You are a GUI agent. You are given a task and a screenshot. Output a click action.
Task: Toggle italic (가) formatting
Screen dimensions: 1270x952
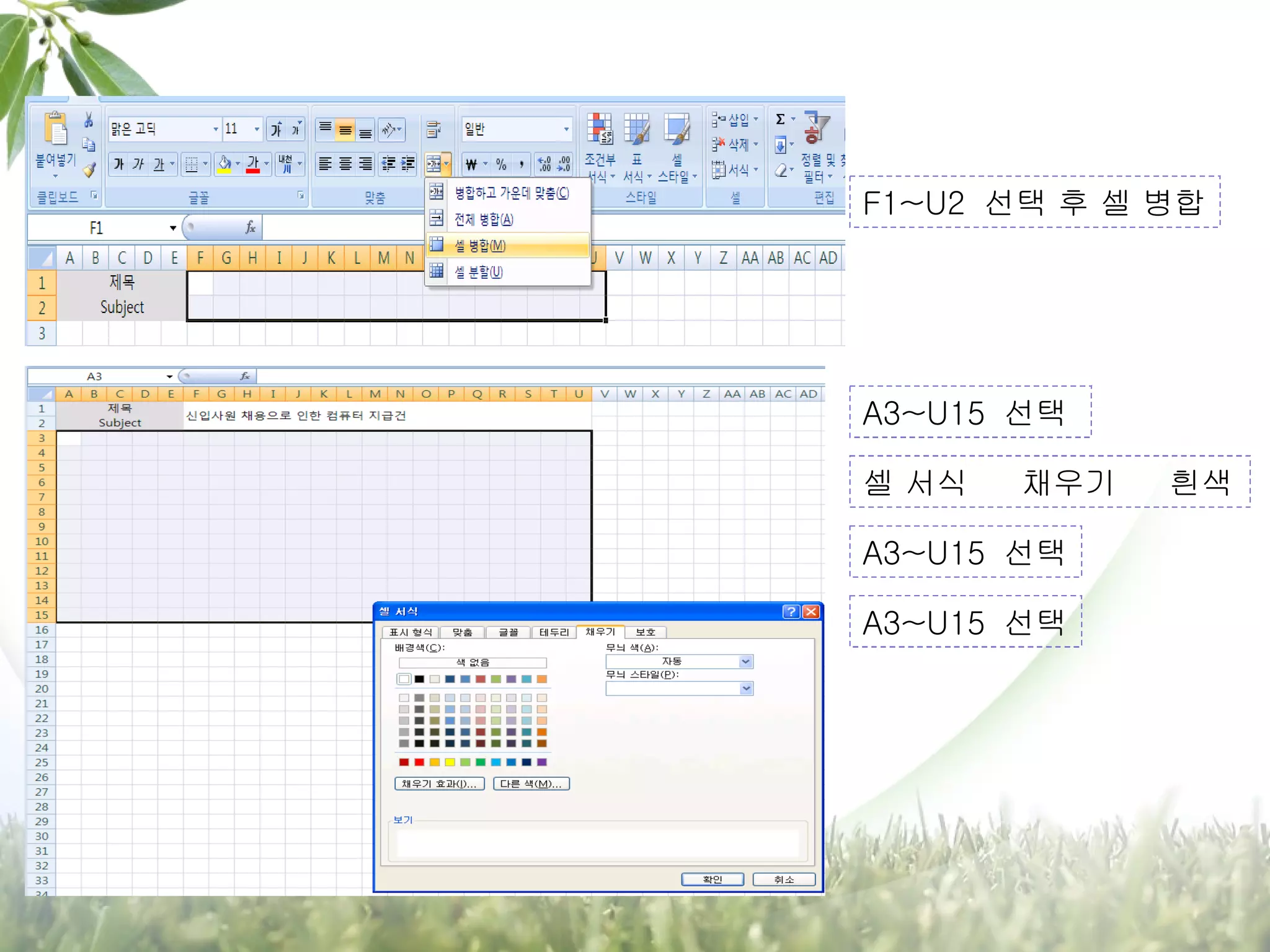pyautogui.click(x=138, y=164)
